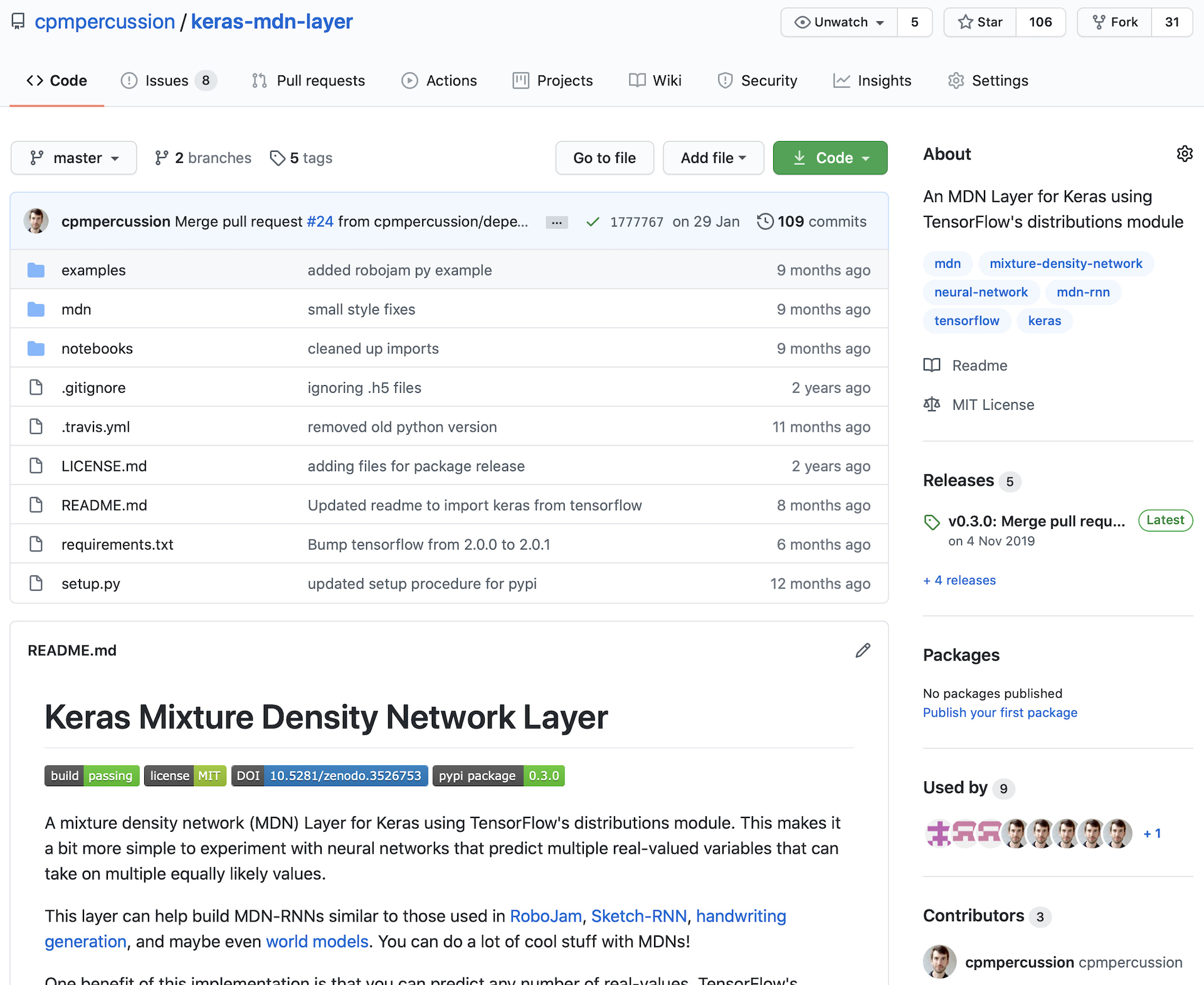Click the mixture-density-network topic tag

(x=1066, y=264)
